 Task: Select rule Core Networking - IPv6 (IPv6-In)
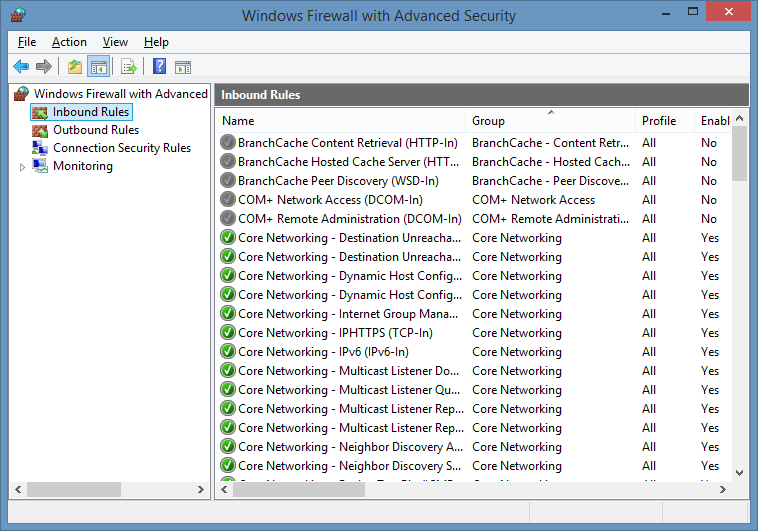pos(323,352)
